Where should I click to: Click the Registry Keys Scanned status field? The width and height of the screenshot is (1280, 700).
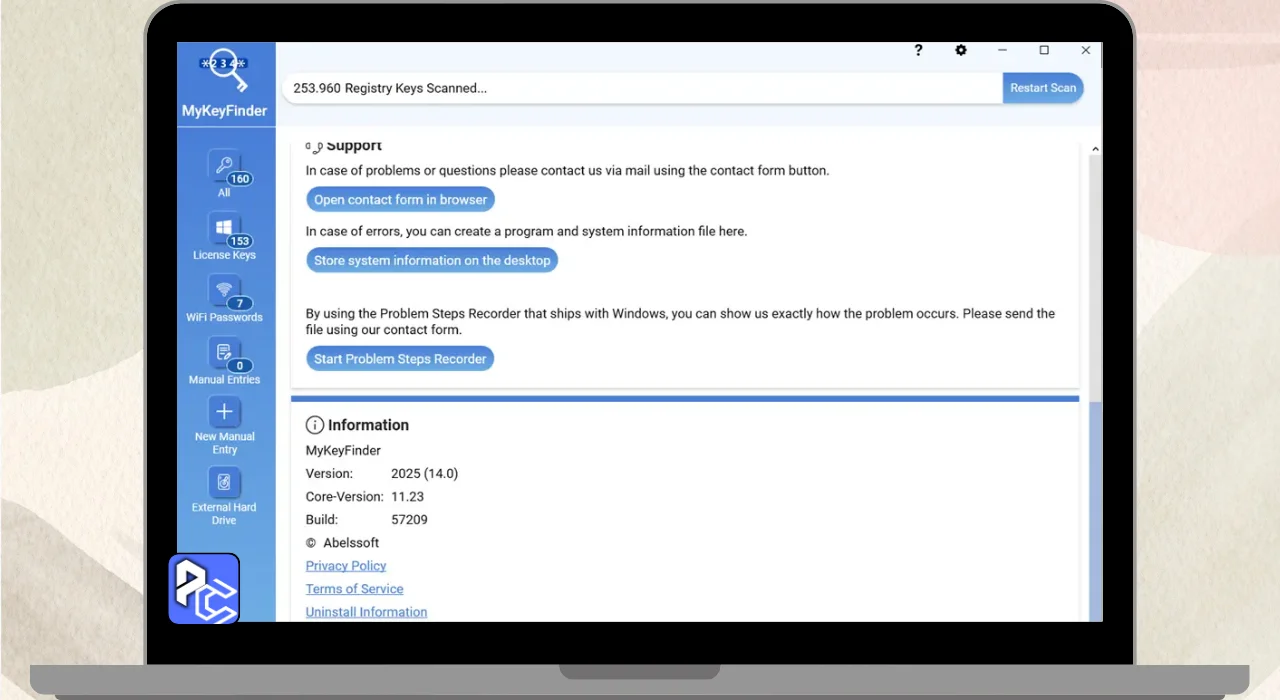point(643,88)
